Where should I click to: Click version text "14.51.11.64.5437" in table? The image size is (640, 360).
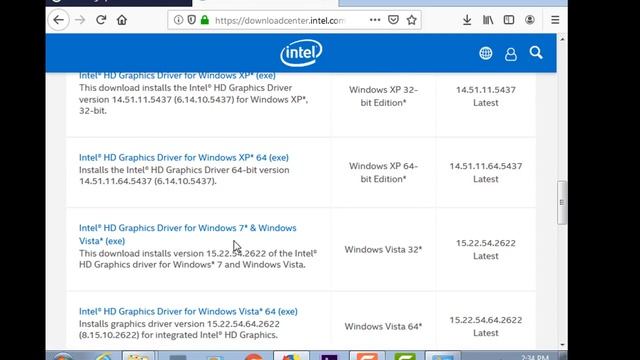click(486, 166)
